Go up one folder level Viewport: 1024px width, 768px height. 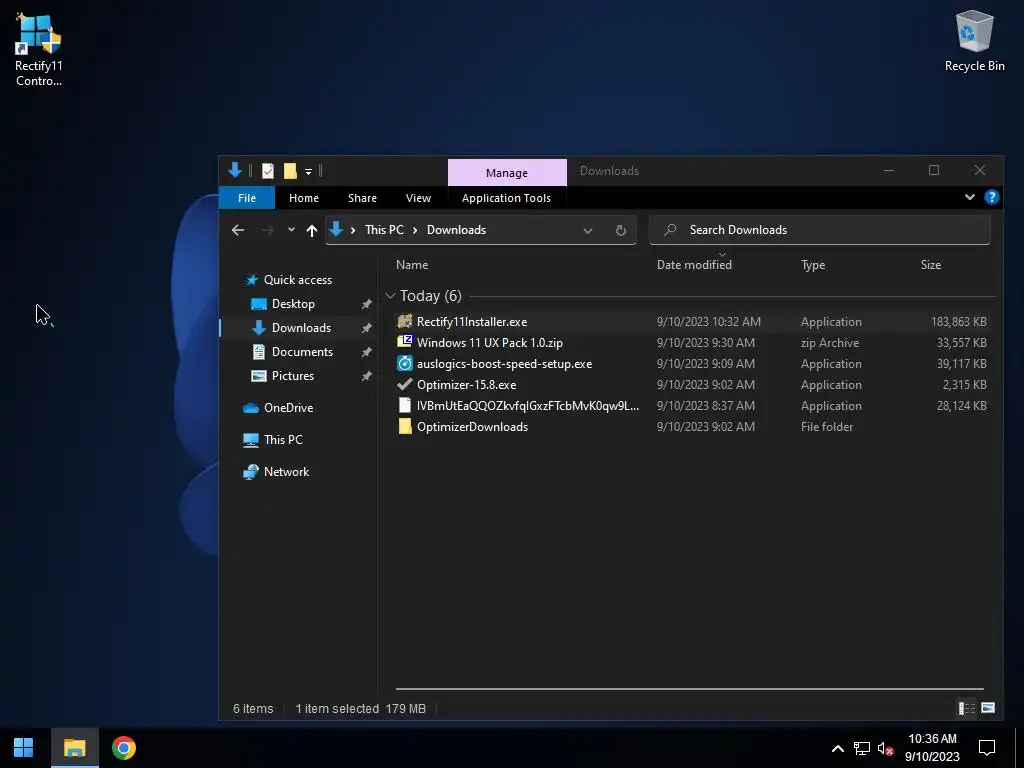pos(312,230)
